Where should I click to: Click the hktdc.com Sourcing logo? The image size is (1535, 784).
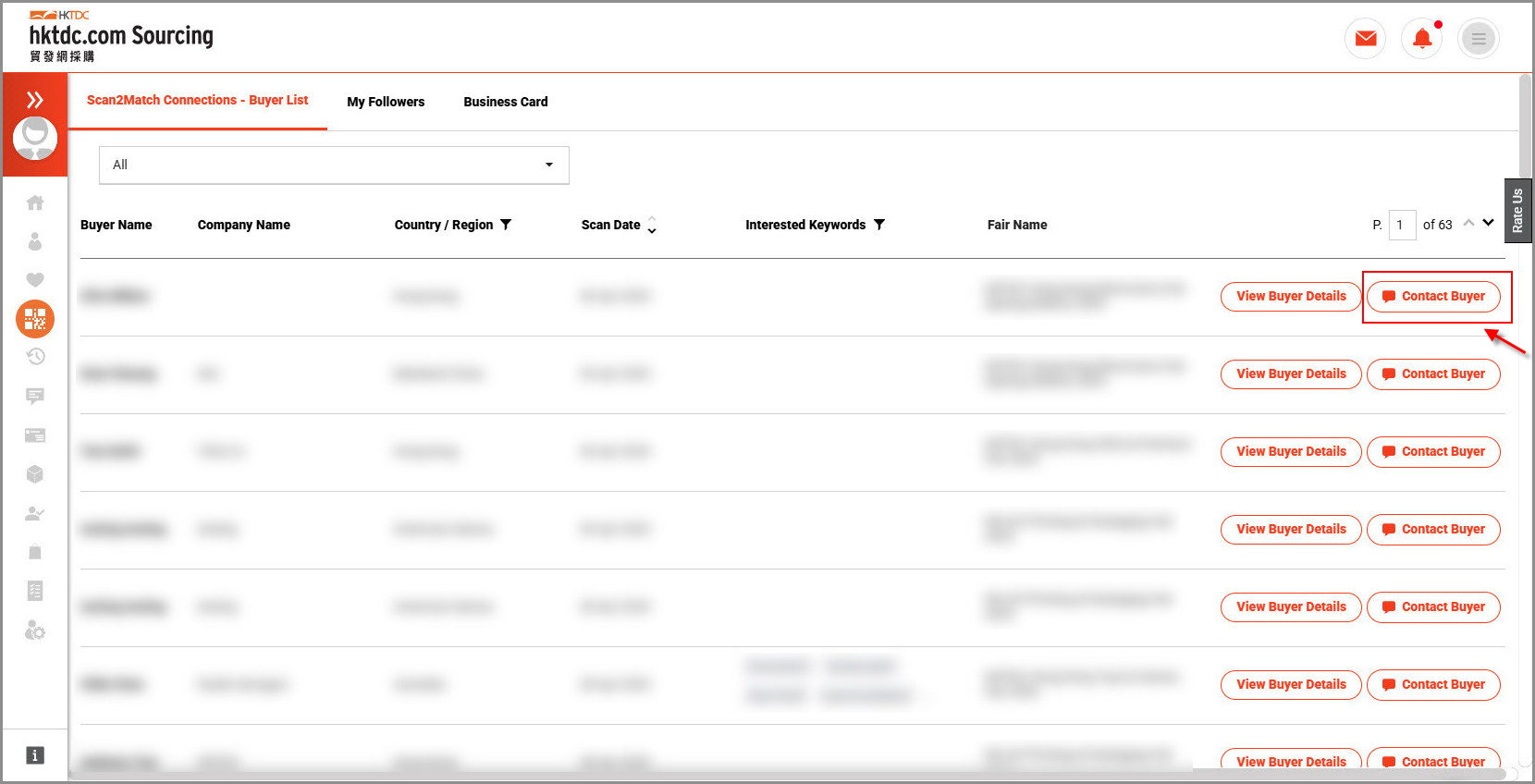(121, 37)
